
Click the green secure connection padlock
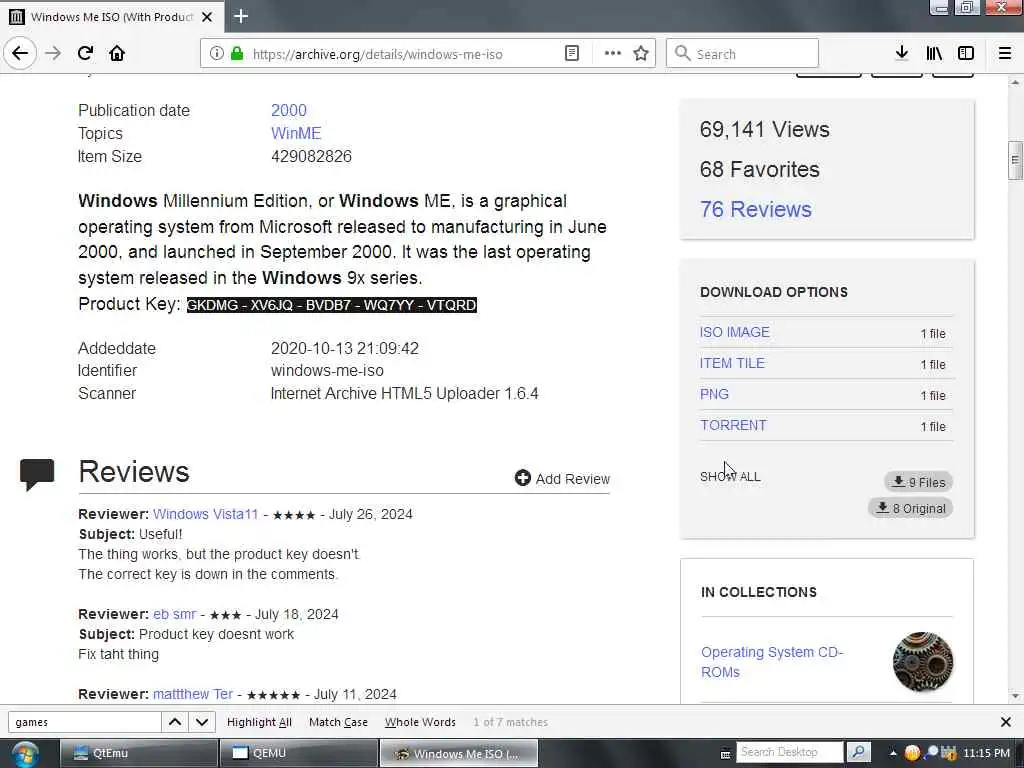click(236, 54)
